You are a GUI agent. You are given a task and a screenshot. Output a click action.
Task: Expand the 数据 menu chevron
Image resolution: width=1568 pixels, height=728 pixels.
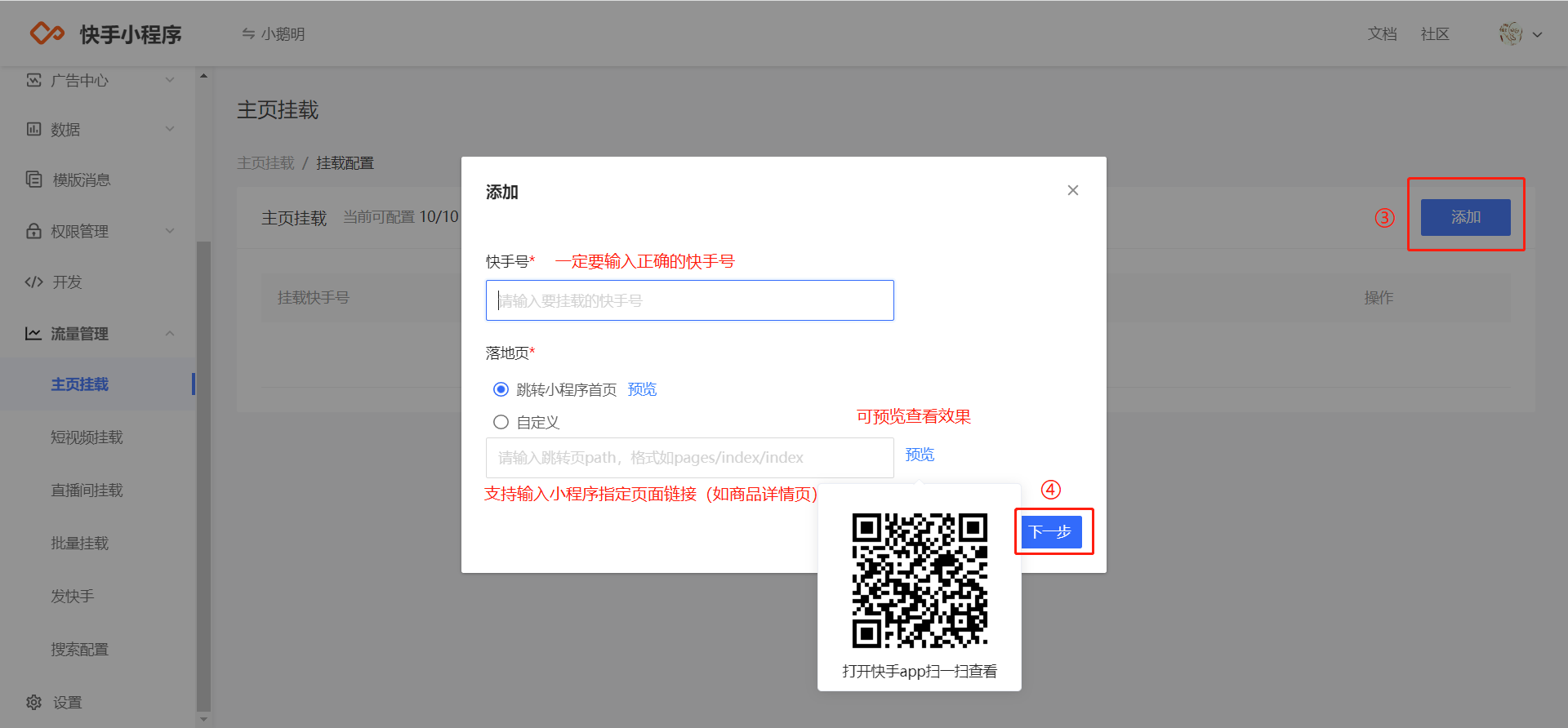click(x=170, y=129)
